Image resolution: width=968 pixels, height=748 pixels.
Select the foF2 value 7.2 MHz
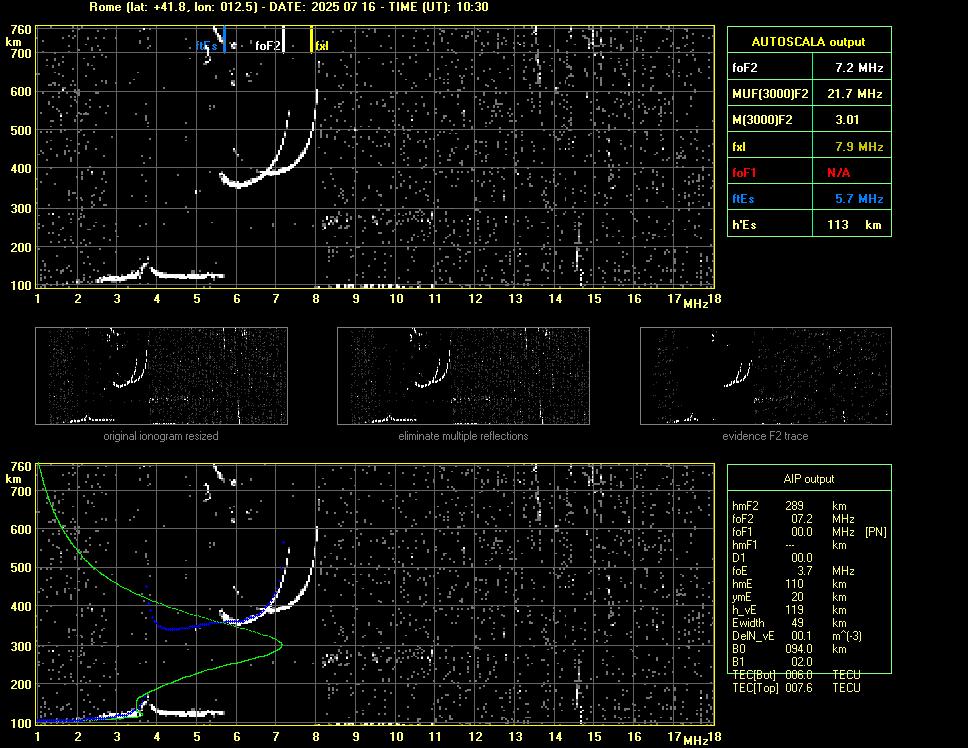point(859,68)
